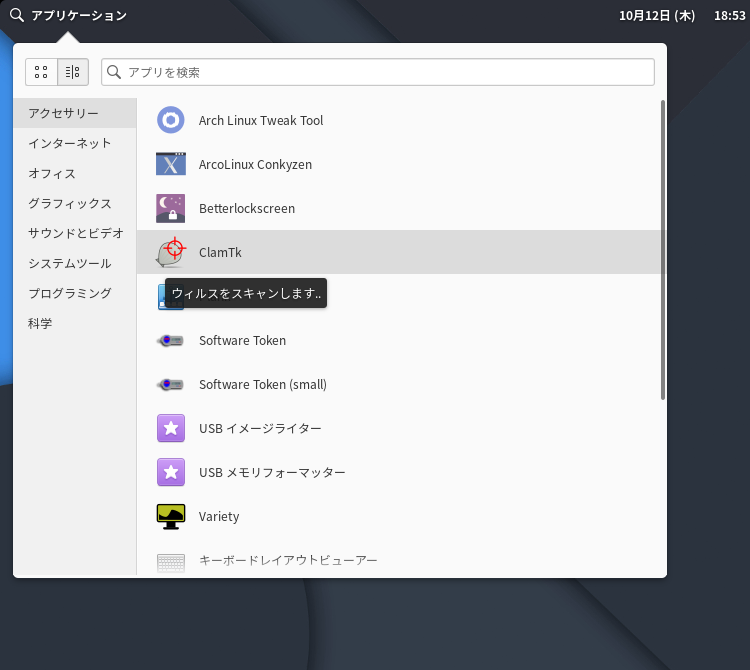The height and width of the screenshot is (670, 750).
Task: Click the キーボードレイアウトビューアー keyboard icon
Action: click(171, 563)
